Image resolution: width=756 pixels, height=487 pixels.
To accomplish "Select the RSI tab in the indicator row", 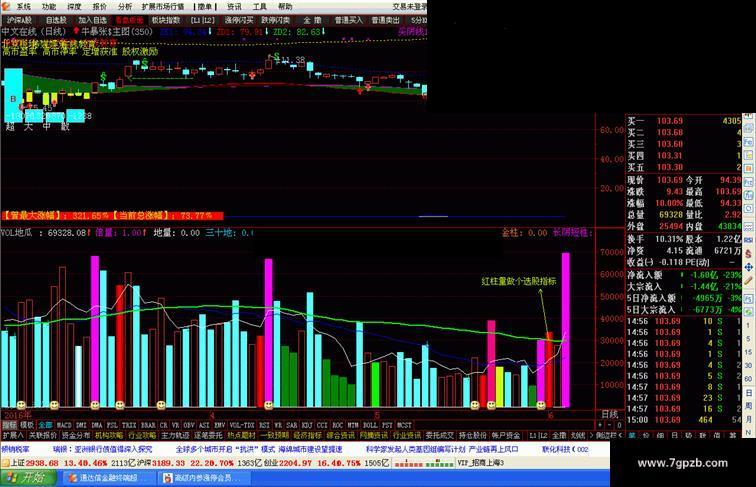I will point(264,425).
